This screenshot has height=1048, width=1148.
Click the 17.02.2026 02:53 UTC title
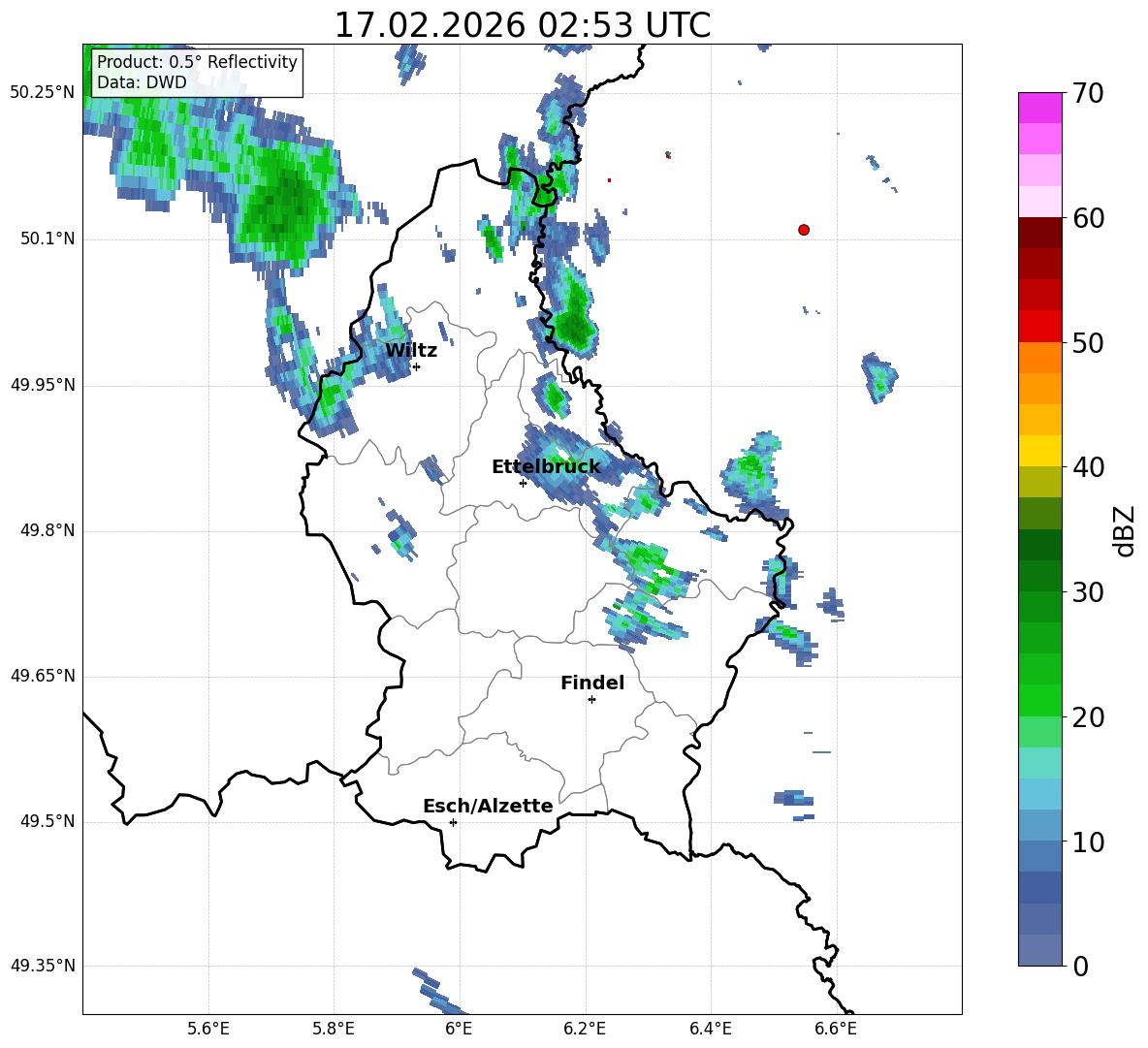point(522,25)
